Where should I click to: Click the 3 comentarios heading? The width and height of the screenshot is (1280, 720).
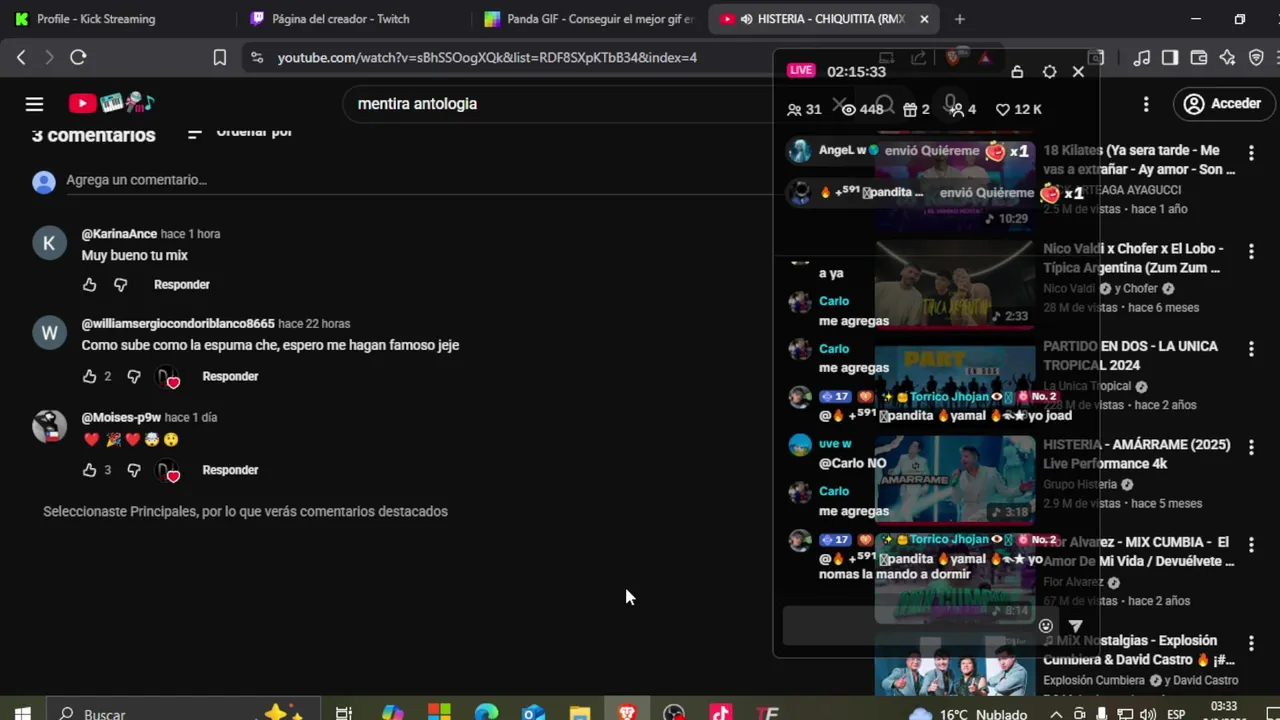(x=93, y=135)
